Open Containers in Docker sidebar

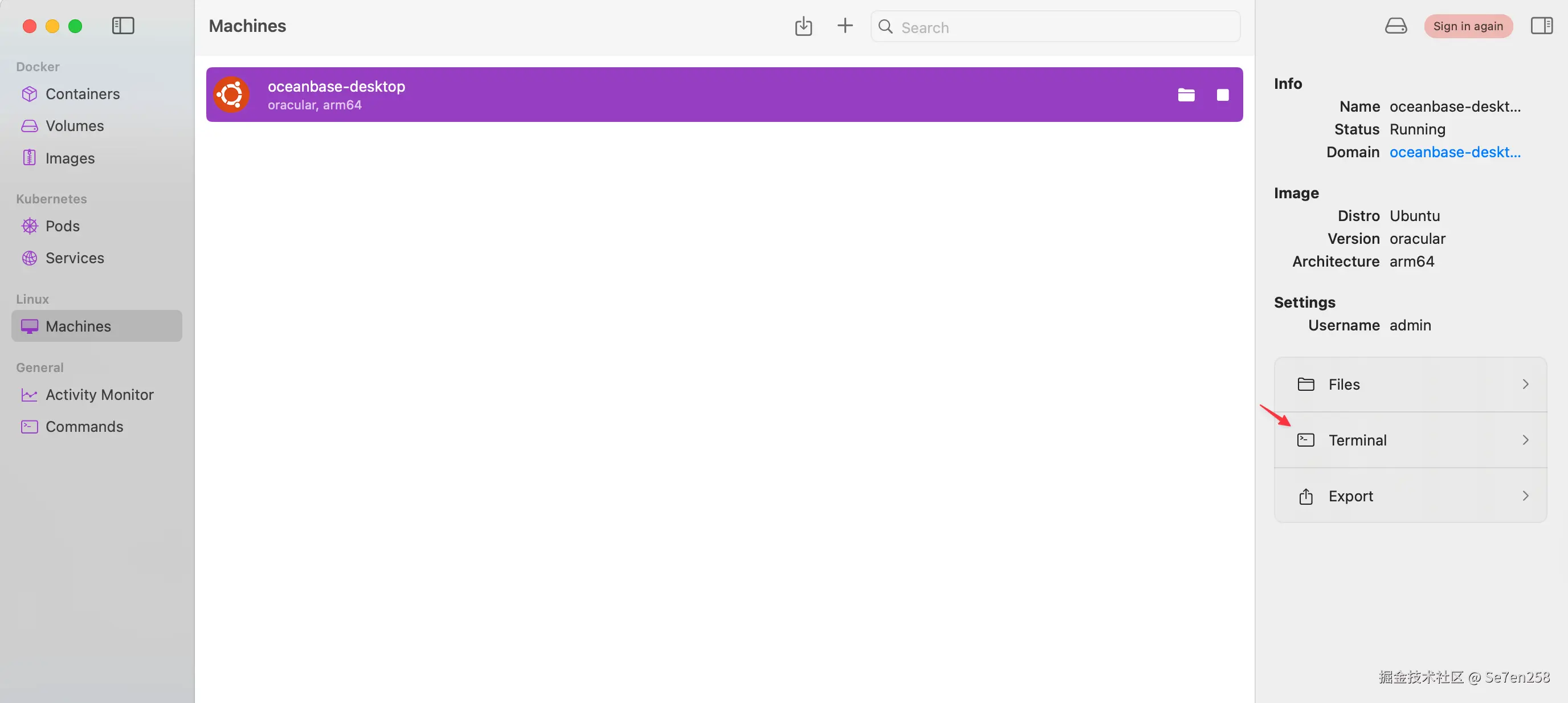click(x=82, y=94)
